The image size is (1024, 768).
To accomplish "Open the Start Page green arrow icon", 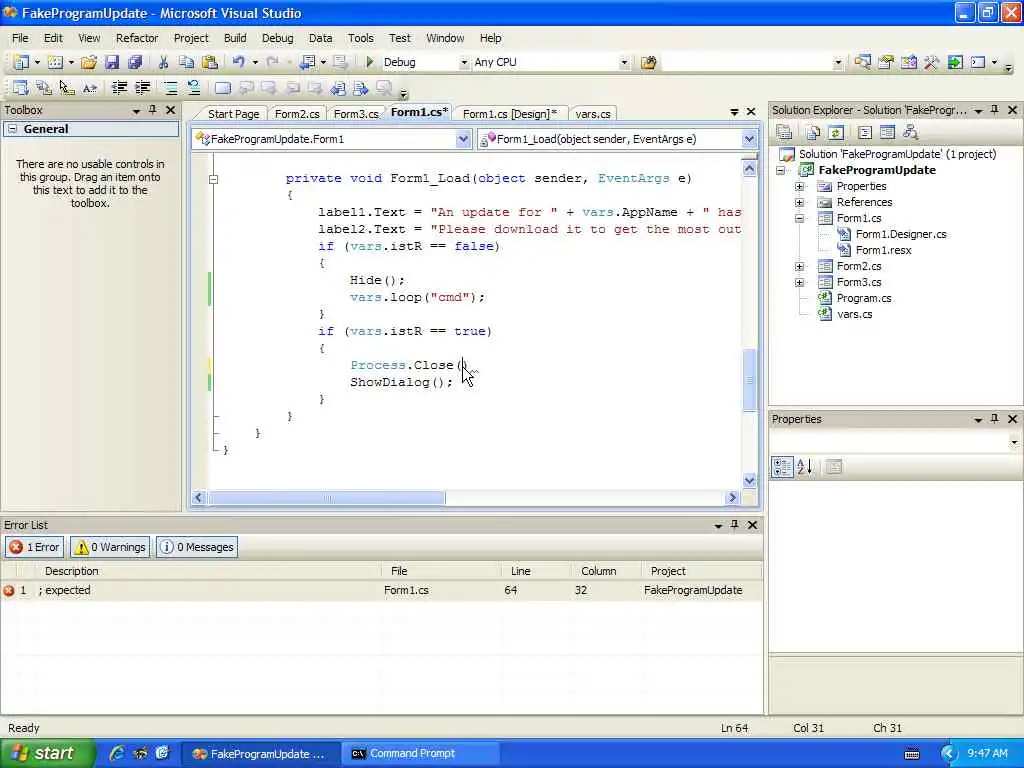I will click(955, 62).
